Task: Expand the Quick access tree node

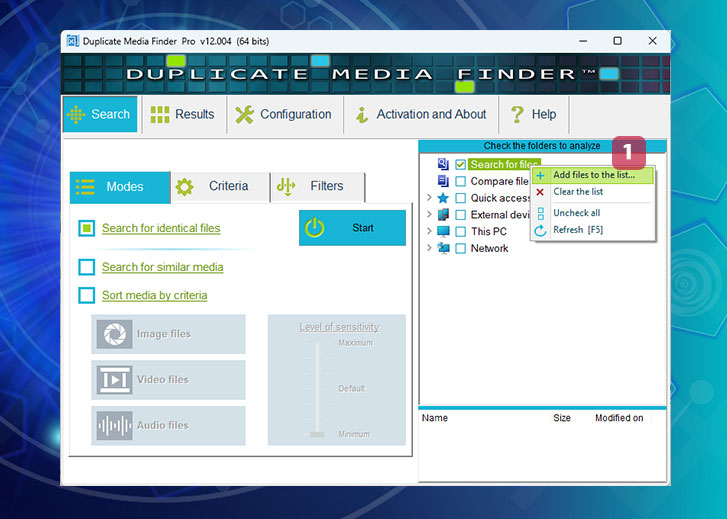Action: (429, 198)
